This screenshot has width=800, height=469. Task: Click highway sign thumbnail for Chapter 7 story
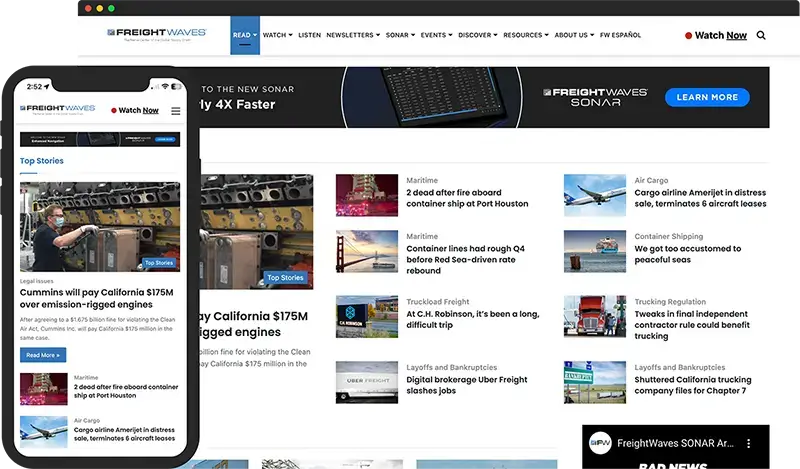pos(595,382)
